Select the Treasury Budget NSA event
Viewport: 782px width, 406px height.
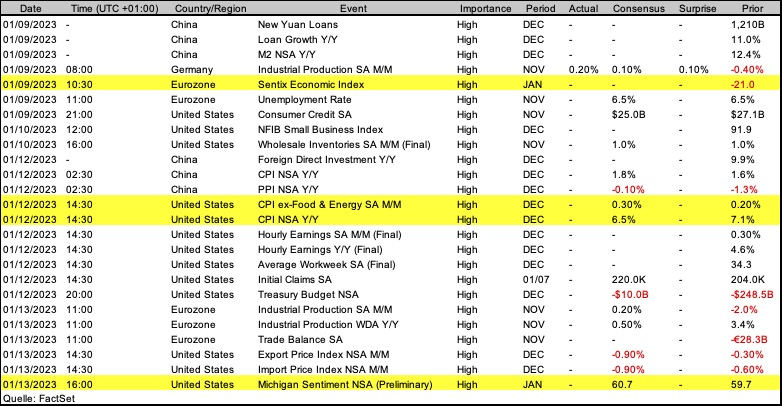coord(308,294)
